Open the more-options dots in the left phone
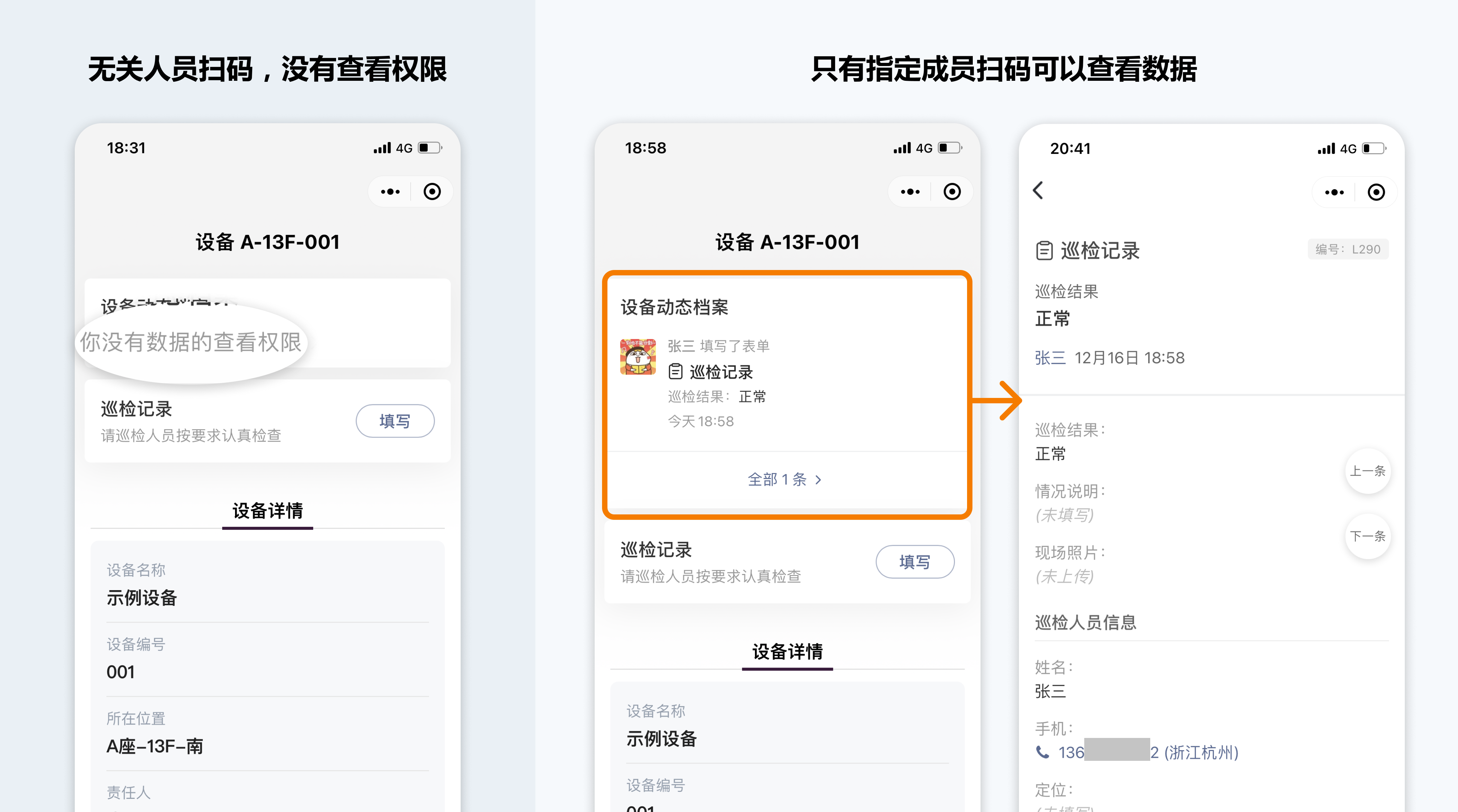1458x812 pixels. 390,192
